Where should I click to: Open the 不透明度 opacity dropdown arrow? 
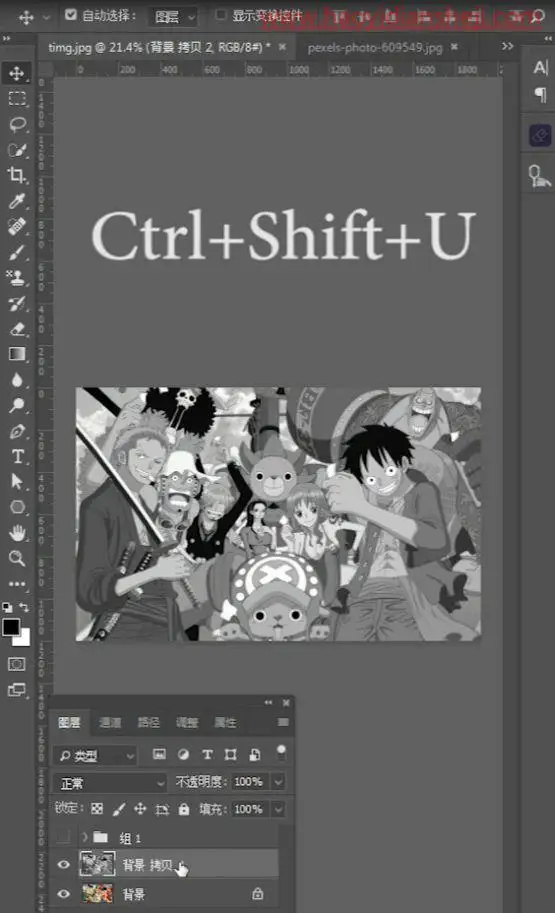click(278, 782)
